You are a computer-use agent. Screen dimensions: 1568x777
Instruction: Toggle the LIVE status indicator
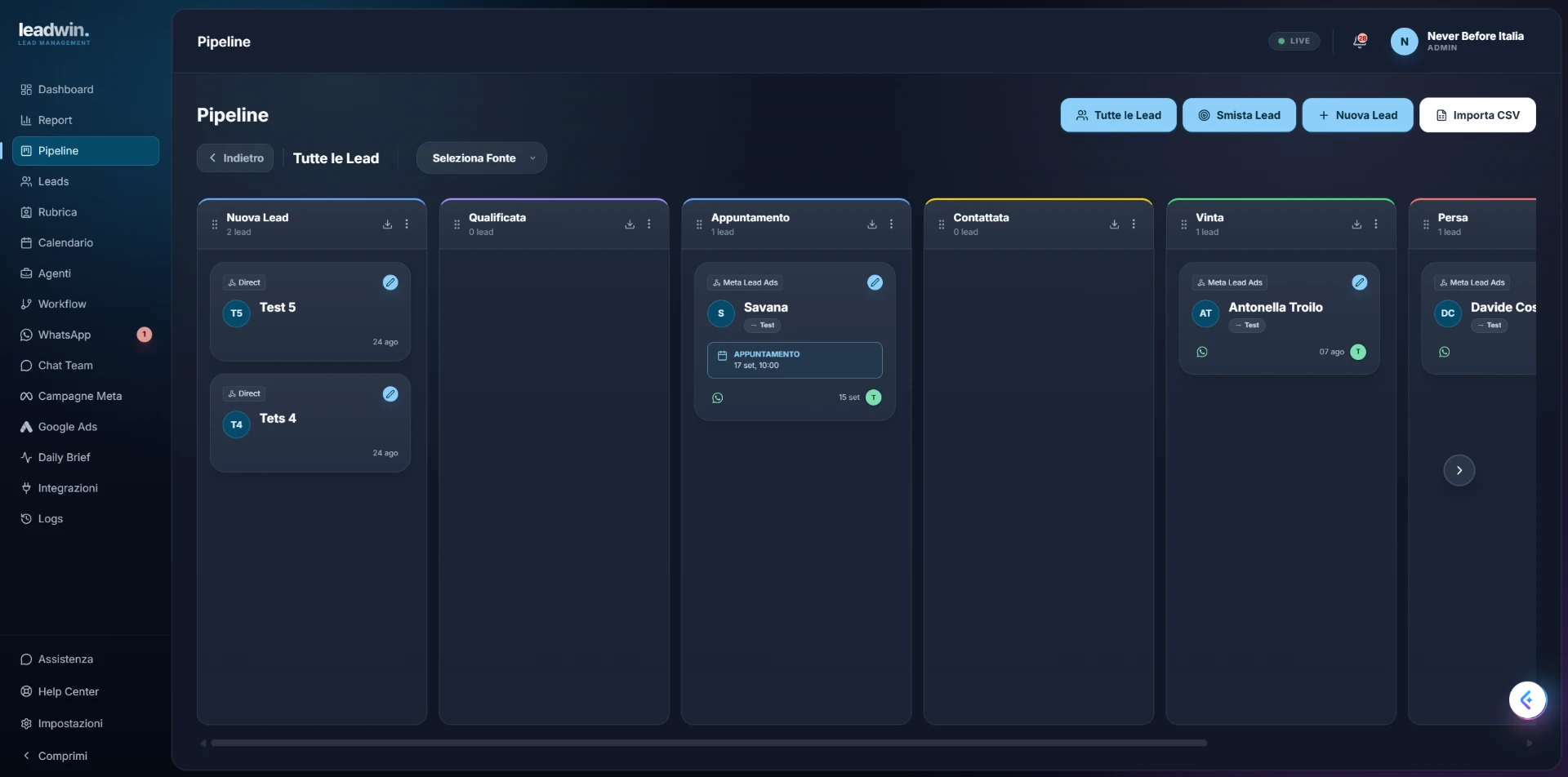click(x=1294, y=41)
